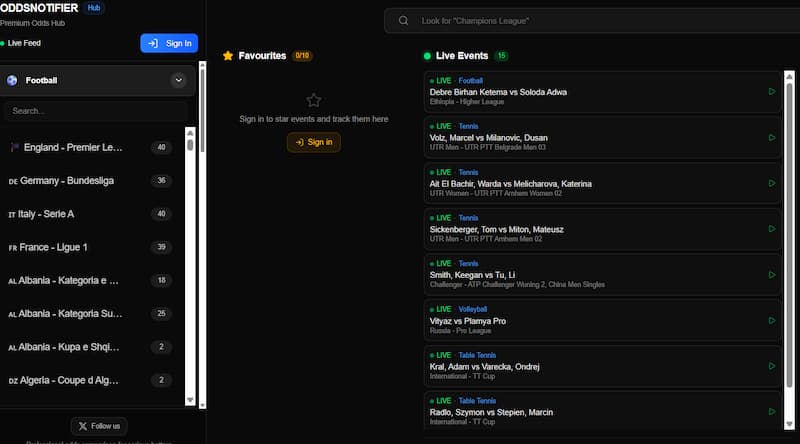Click the Premier League count badge 40
This screenshot has height=444, width=800.
(x=161, y=147)
